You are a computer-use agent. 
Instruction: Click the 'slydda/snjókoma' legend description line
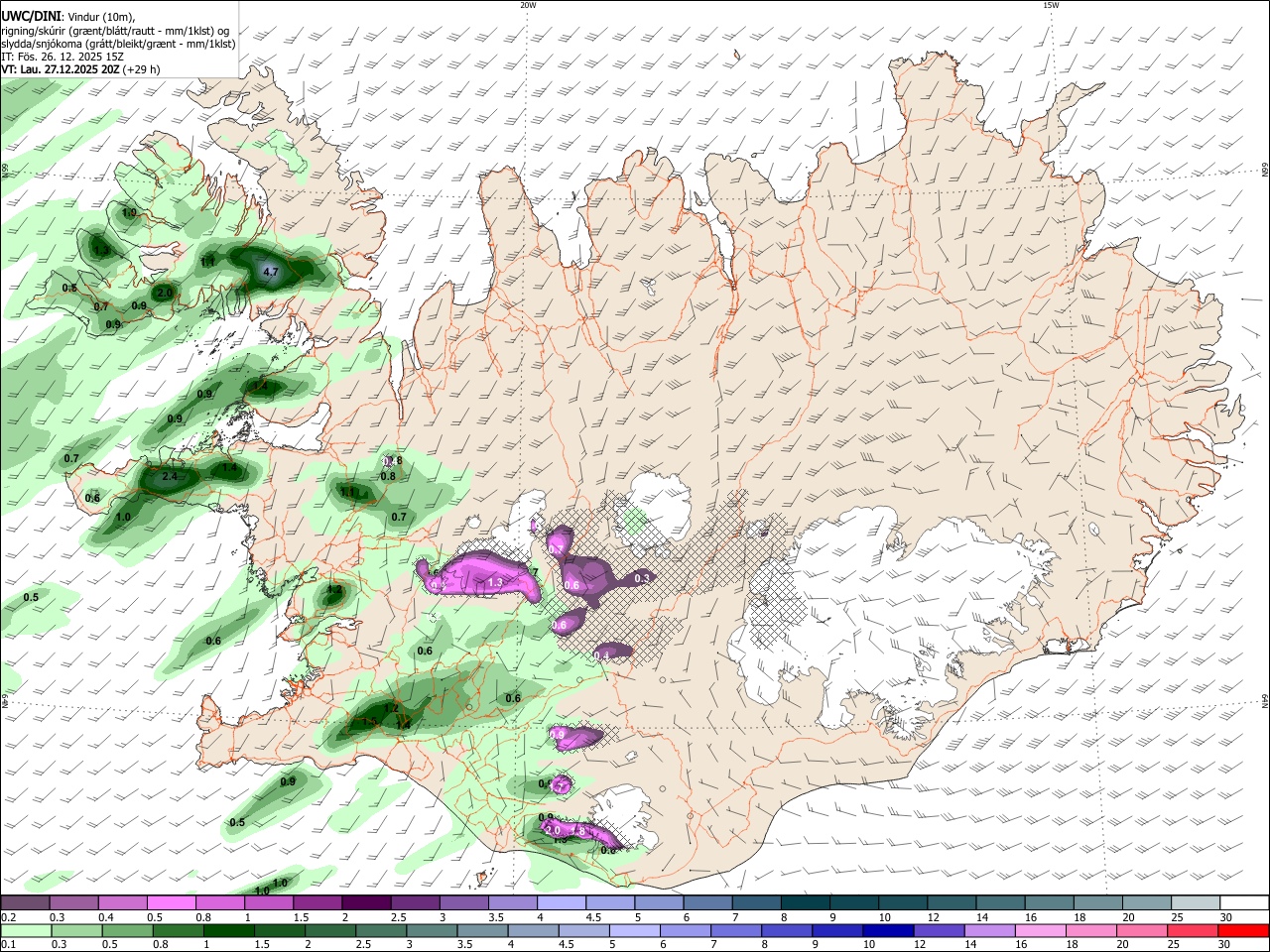pos(118,44)
